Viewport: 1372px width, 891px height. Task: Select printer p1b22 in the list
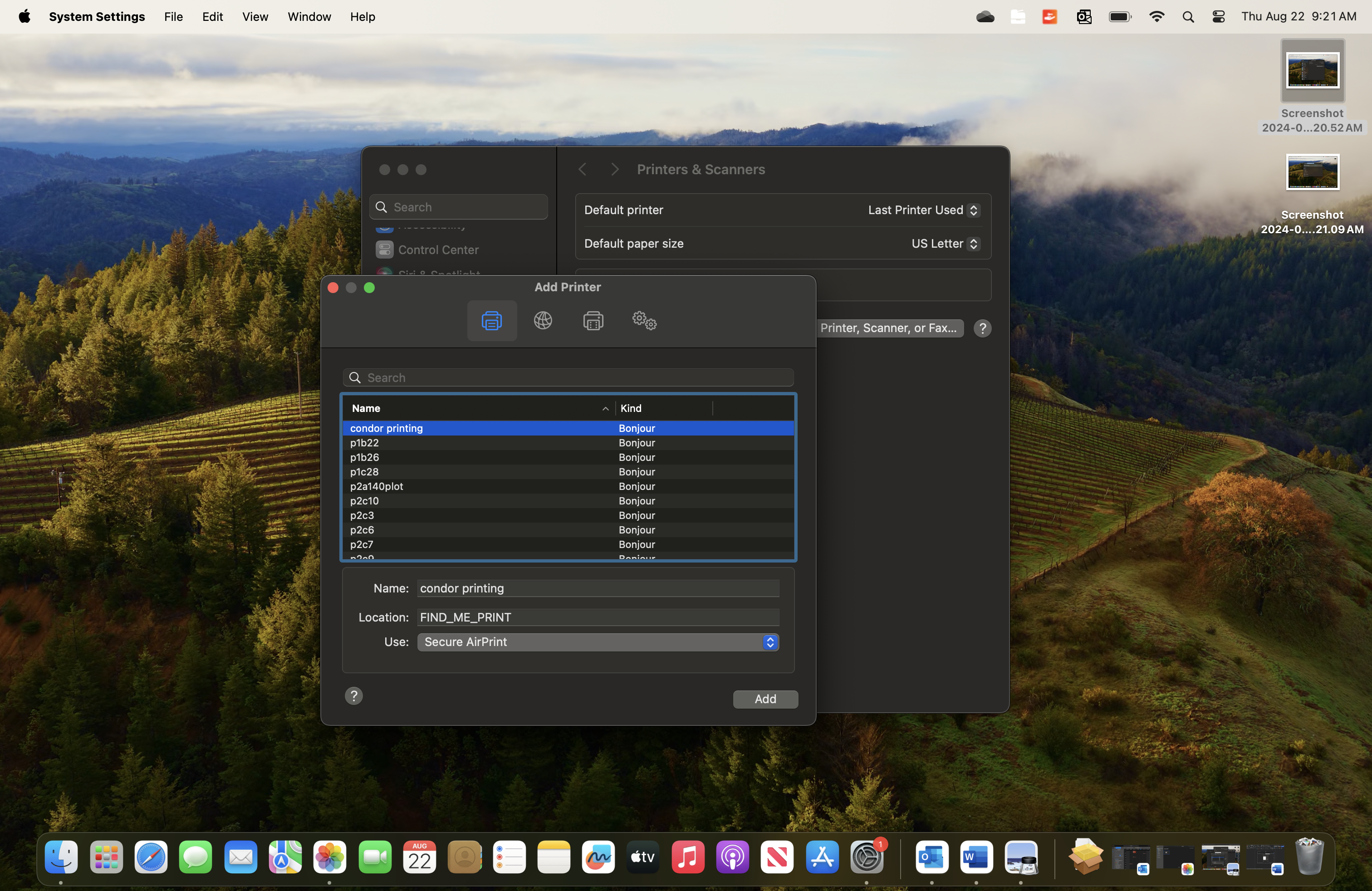click(568, 443)
